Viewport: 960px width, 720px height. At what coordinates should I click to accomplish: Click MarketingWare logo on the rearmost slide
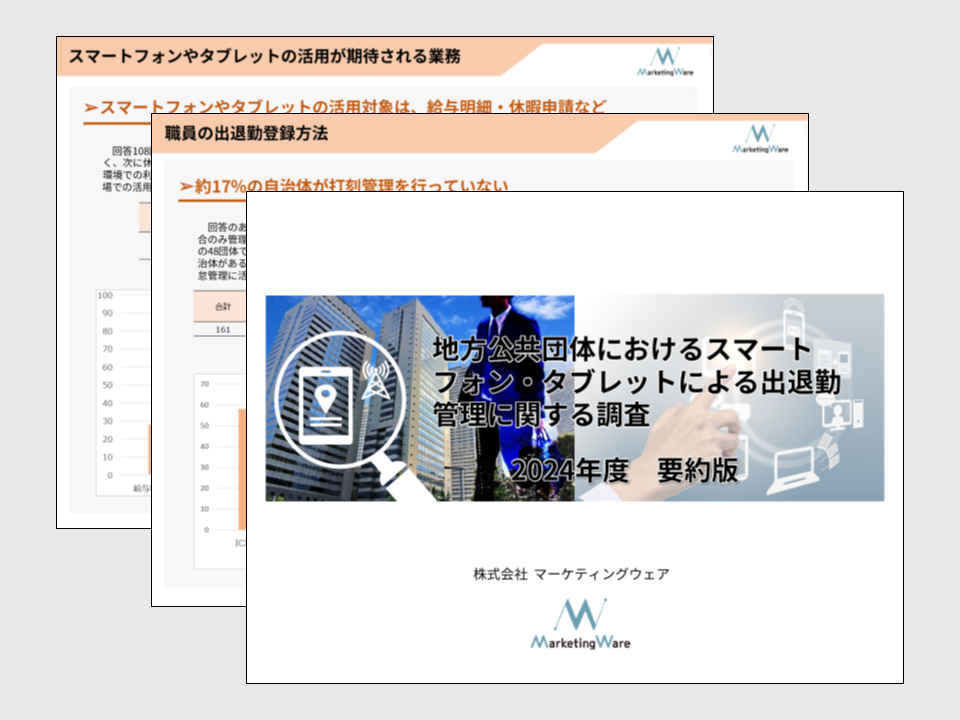(665, 60)
